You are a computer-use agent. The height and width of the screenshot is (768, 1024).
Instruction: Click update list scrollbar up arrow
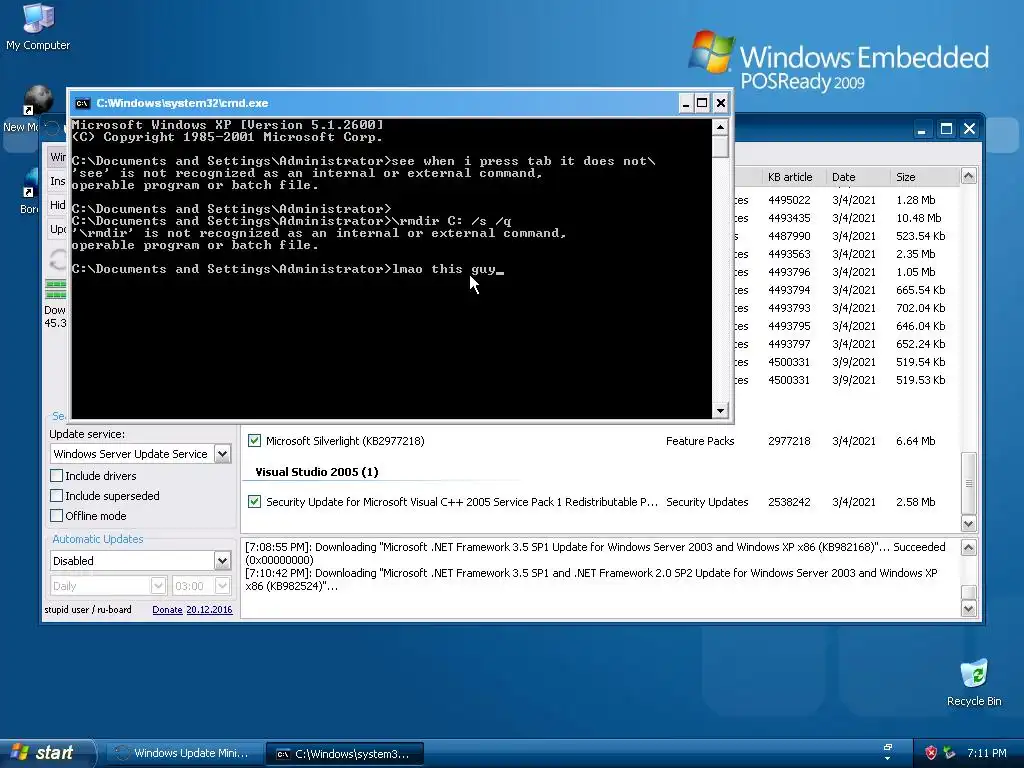pos(968,176)
